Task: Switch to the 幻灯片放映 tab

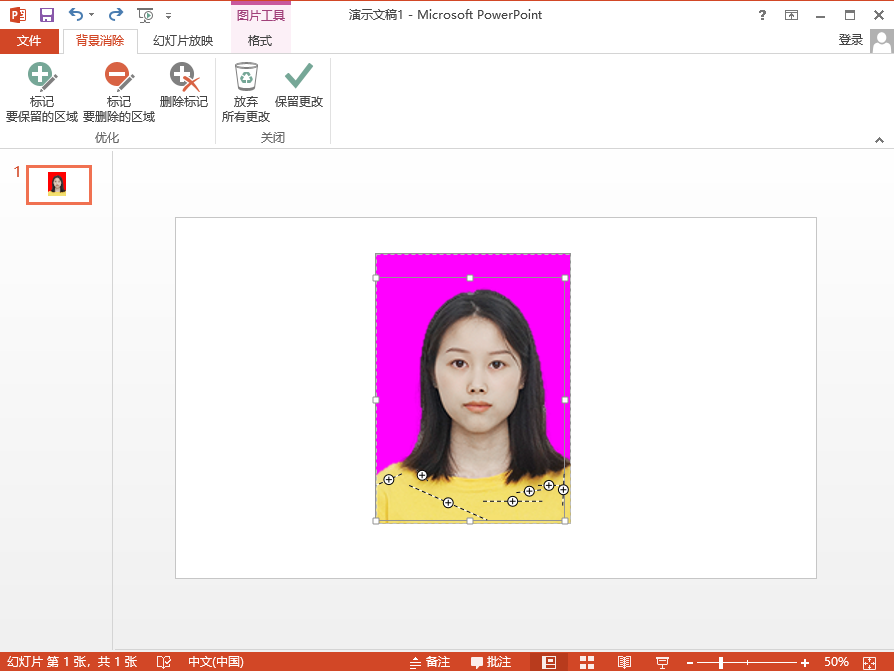Action: click(183, 41)
